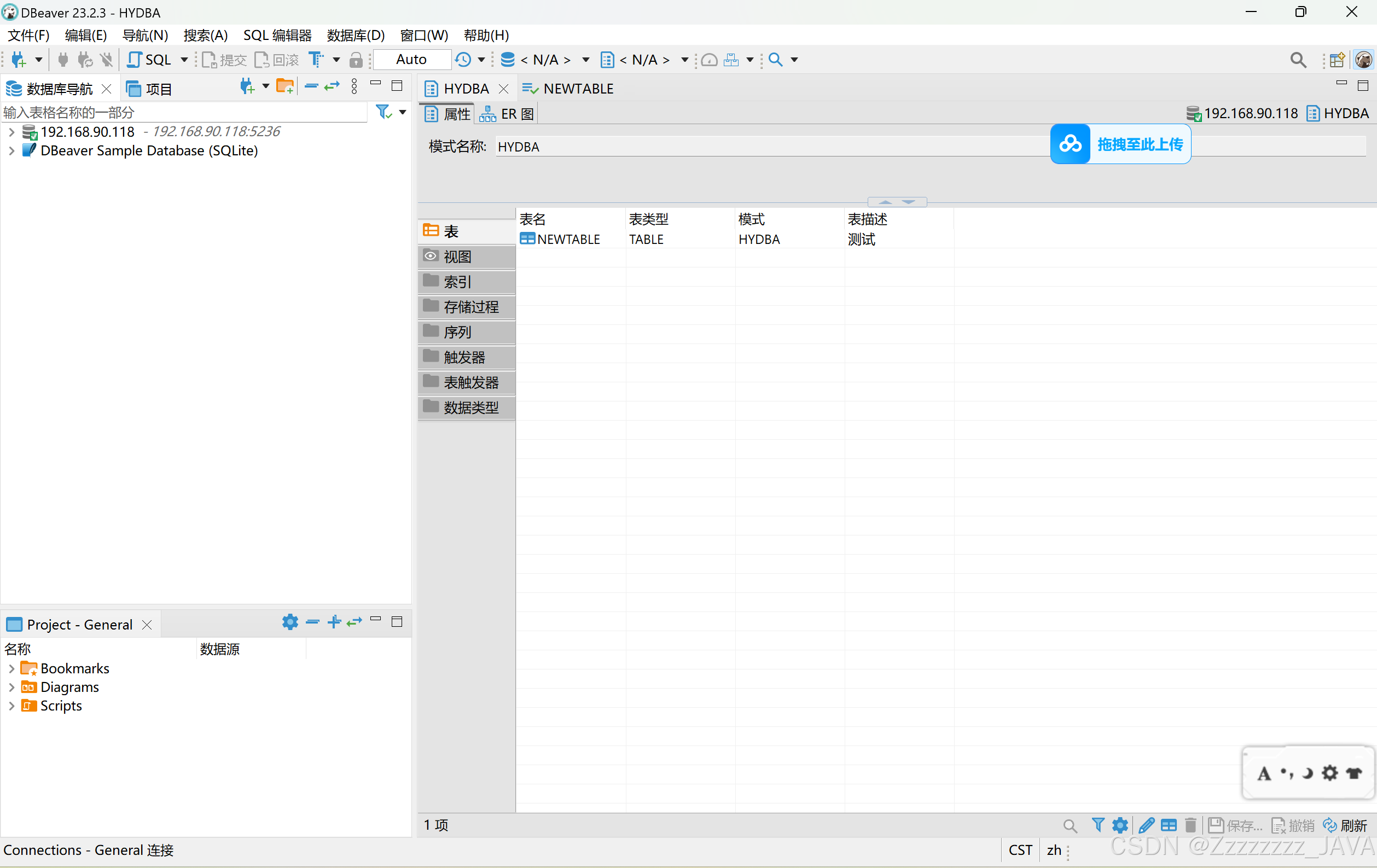The height and width of the screenshot is (868, 1377).
Task: Click the table name filter input
Action: pos(184,112)
